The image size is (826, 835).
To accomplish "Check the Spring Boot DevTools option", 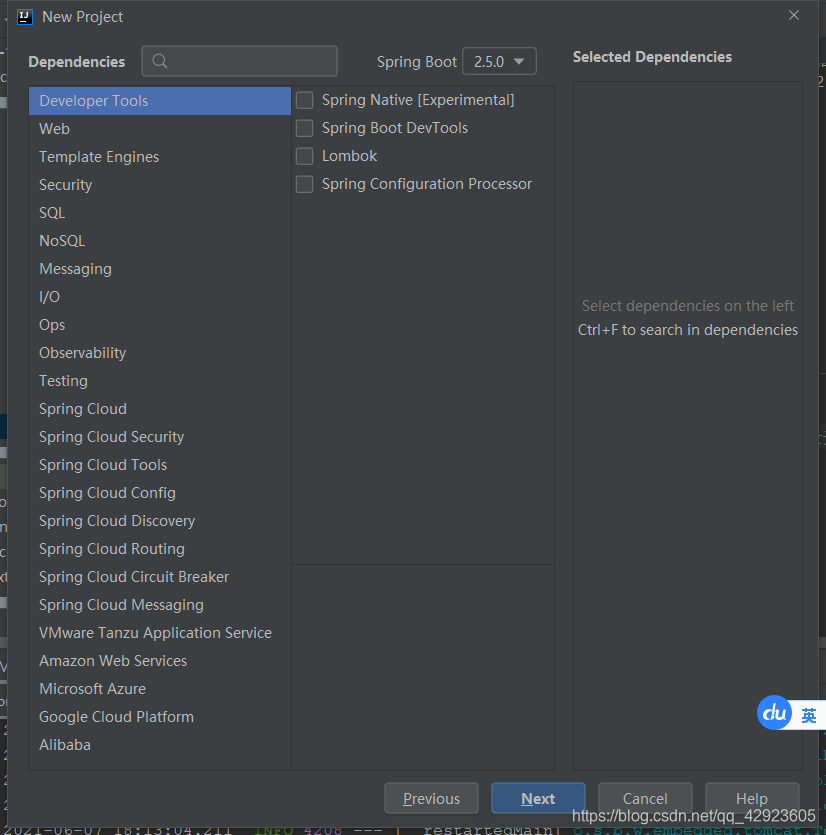I will pyautogui.click(x=305, y=128).
